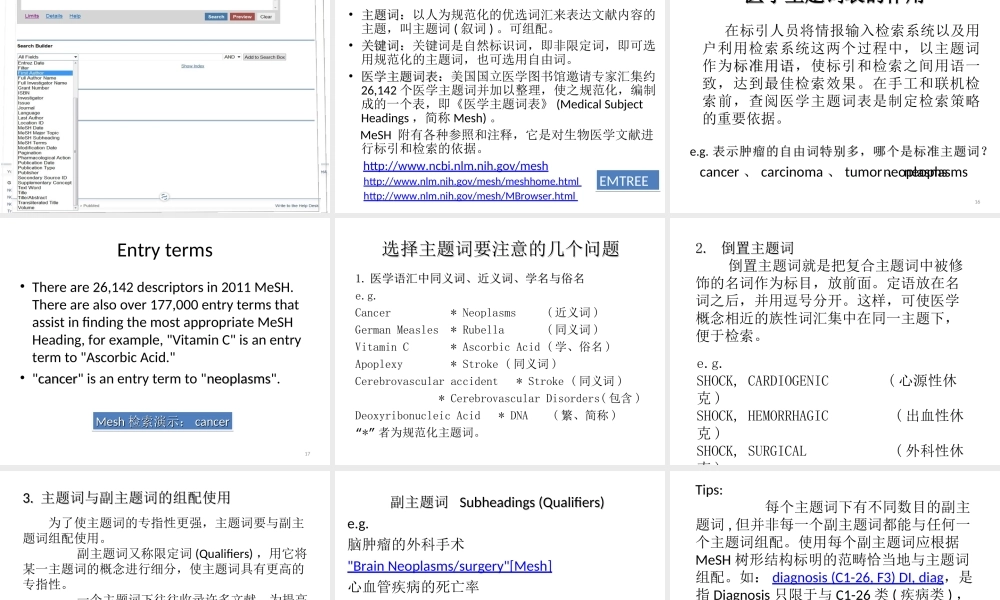Click the Details link

coord(53,16)
